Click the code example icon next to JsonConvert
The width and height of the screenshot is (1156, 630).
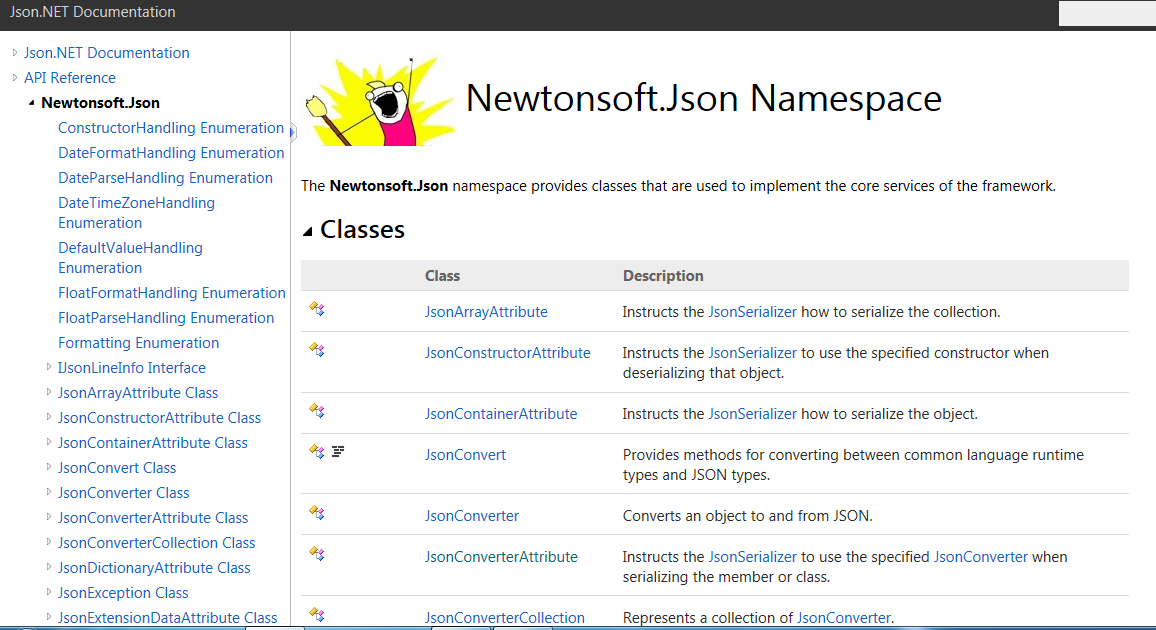click(x=338, y=451)
